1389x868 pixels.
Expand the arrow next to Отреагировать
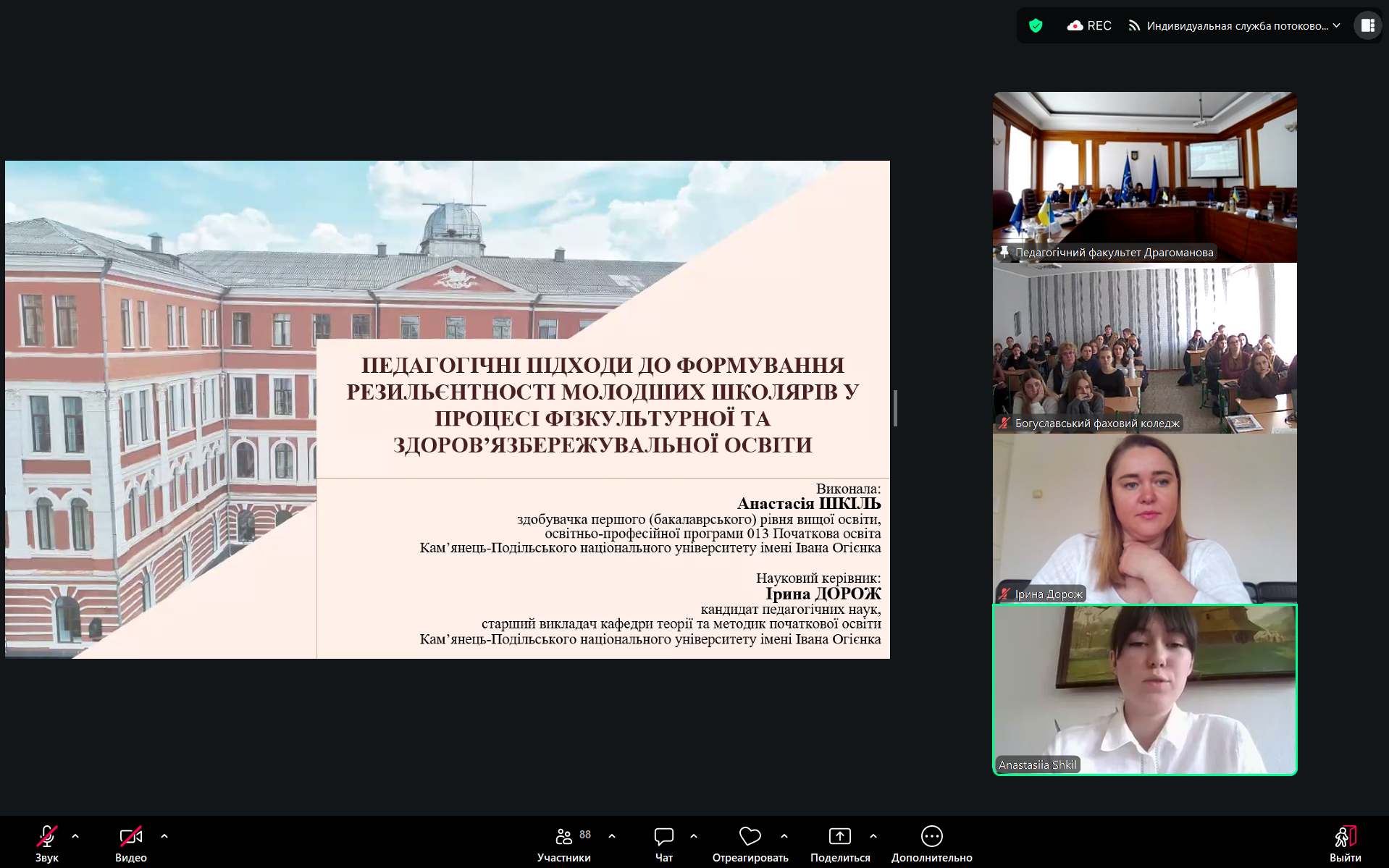click(784, 836)
